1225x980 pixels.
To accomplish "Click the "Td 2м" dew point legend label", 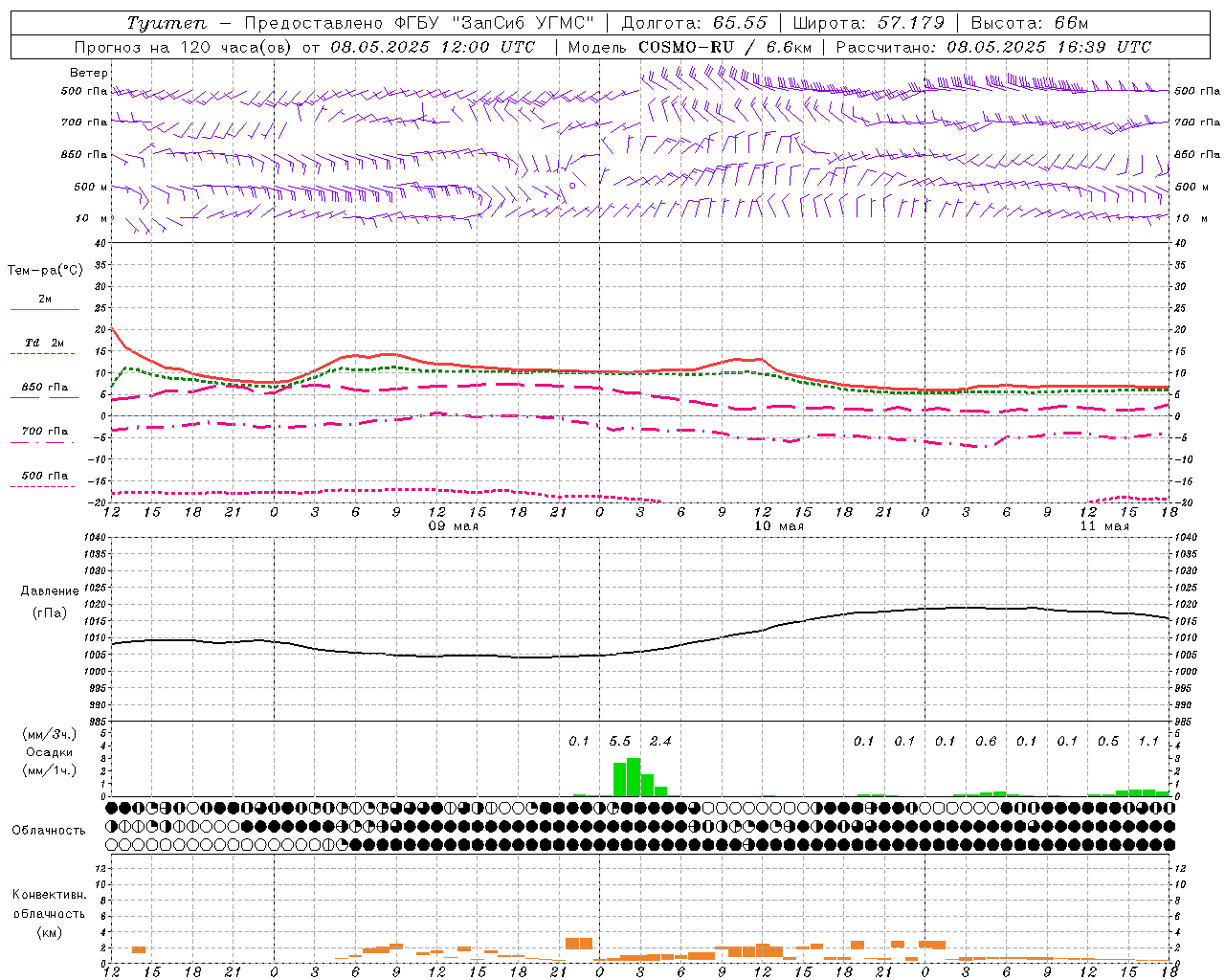I will click(x=45, y=343).
